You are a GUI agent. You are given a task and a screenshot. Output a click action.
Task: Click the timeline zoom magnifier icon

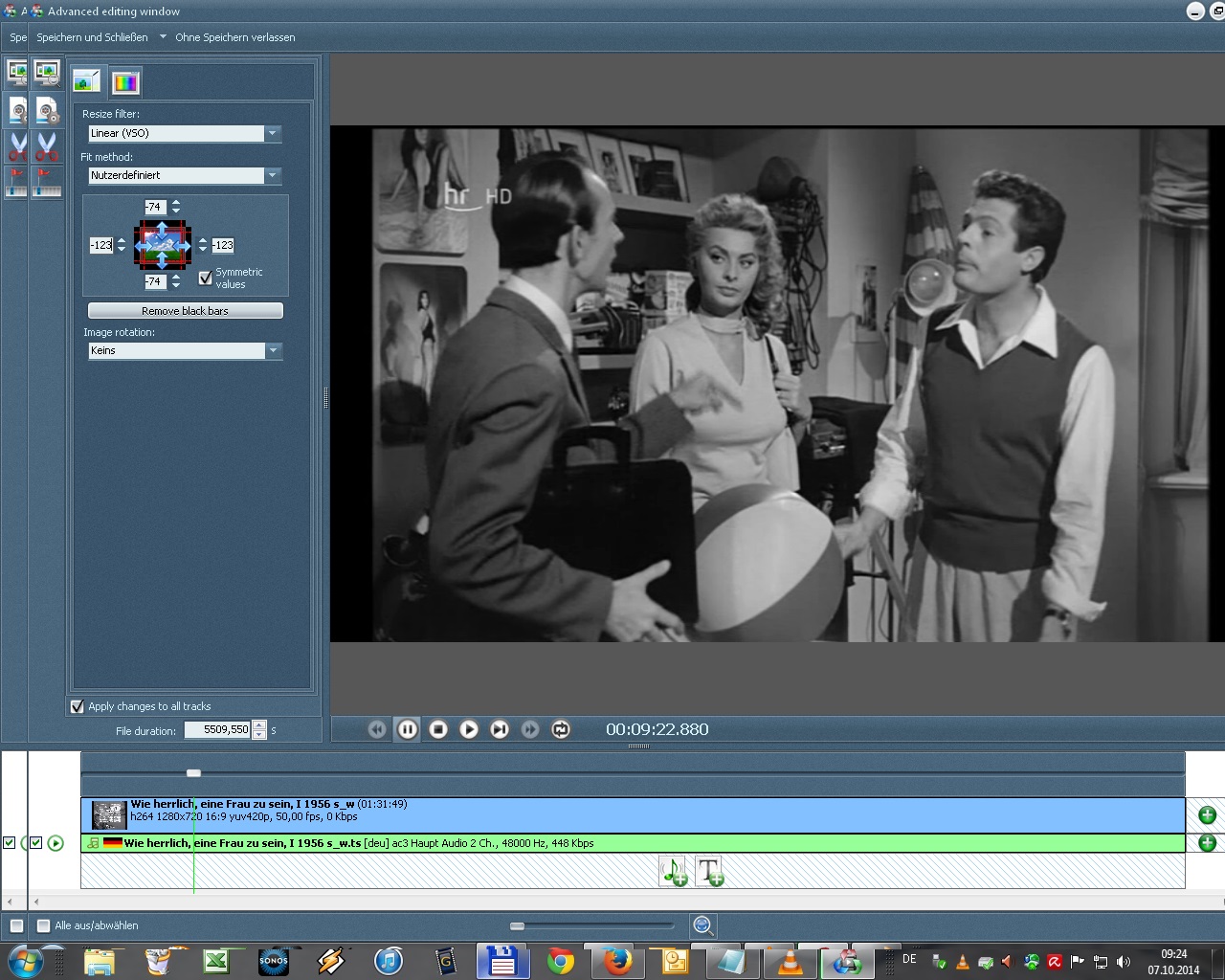click(x=702, y=925)
